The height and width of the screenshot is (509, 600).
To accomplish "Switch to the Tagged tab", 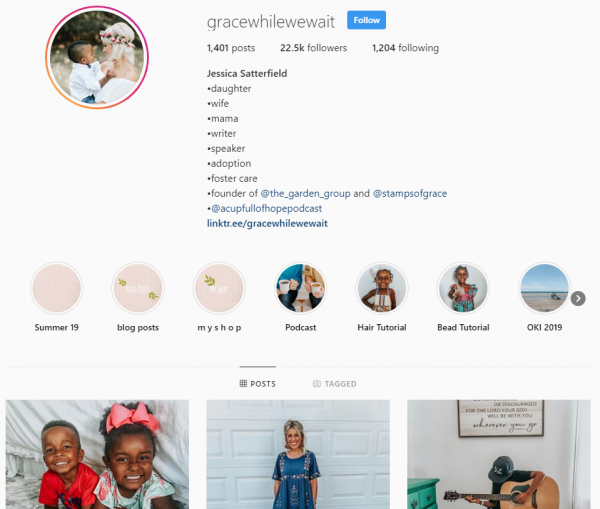I will (335, 383).
